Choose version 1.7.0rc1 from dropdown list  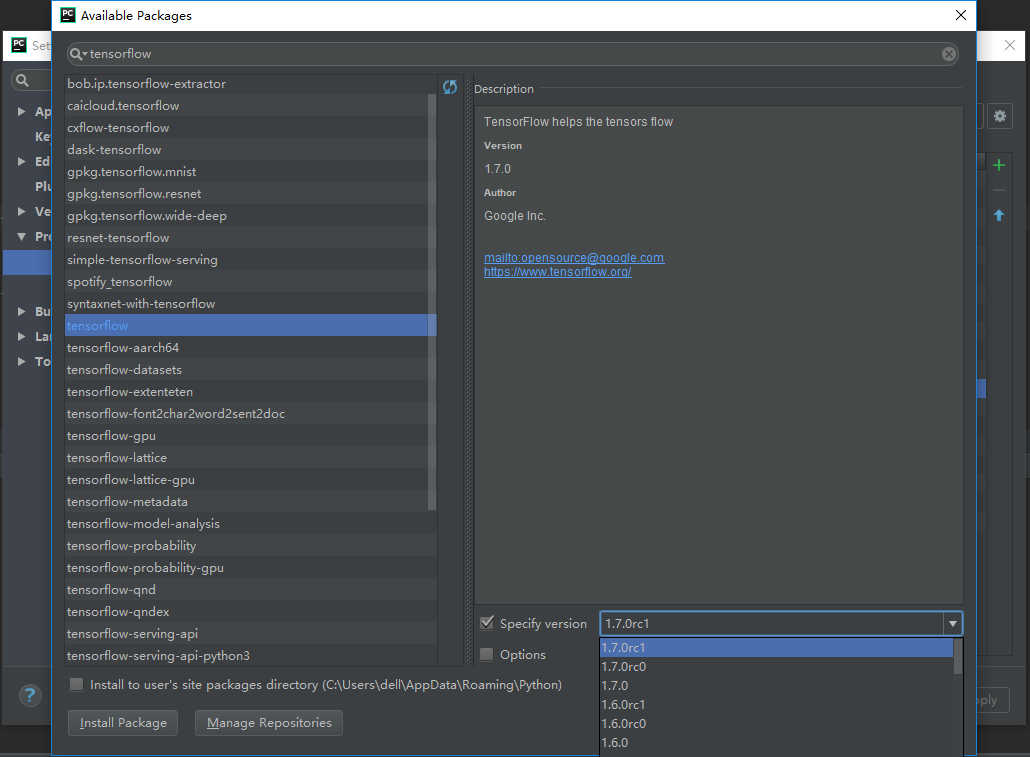776,647
